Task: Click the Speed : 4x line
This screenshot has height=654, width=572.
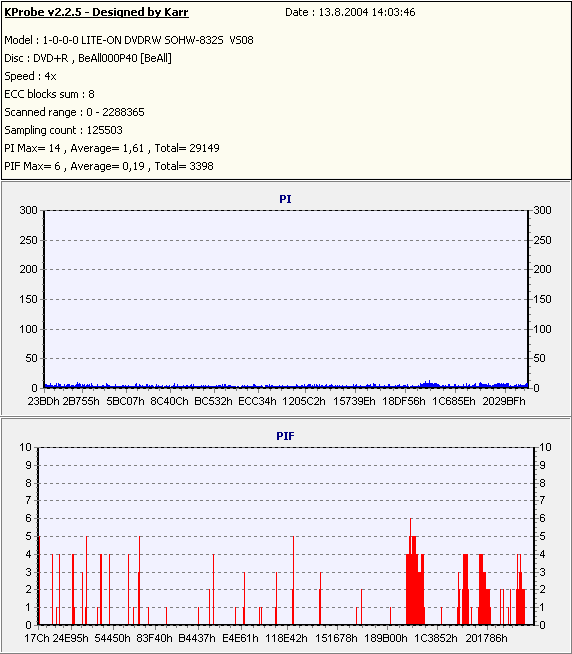Action: tap(30, 76)
